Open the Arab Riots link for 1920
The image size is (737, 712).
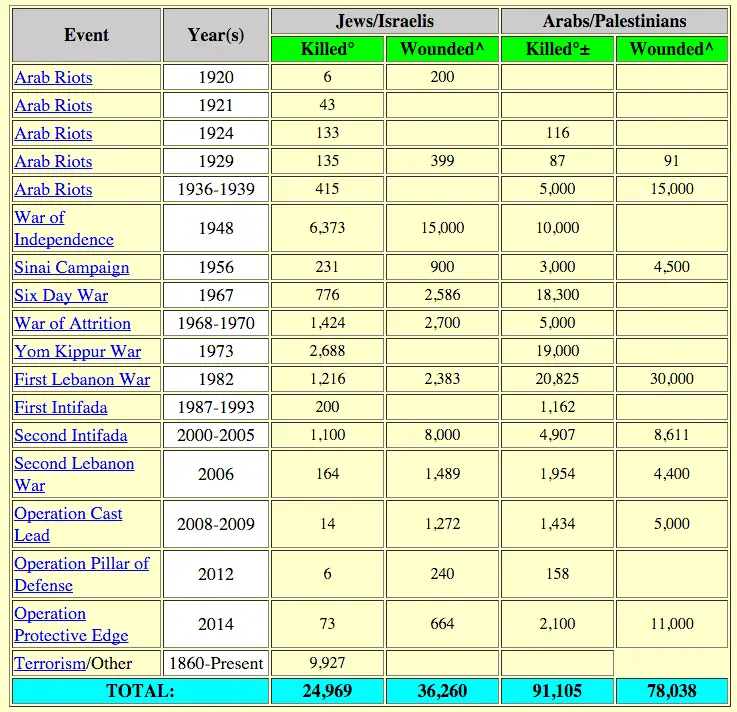click(53, 78)
